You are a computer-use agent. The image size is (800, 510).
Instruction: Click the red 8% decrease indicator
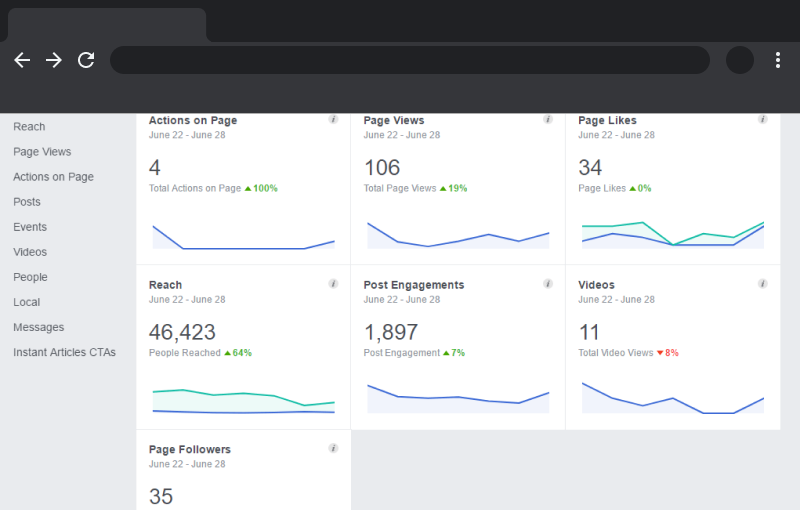click(x=668, y=352)
